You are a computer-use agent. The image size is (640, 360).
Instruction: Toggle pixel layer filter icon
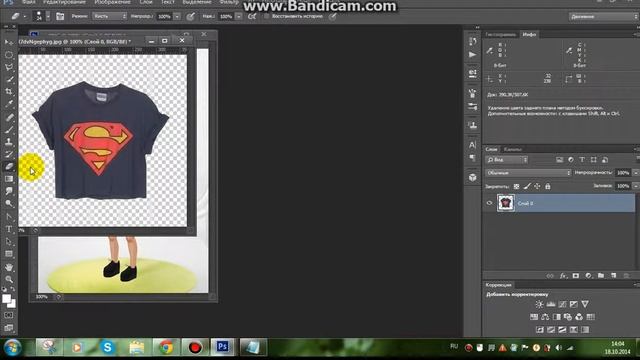pos(559,160)
